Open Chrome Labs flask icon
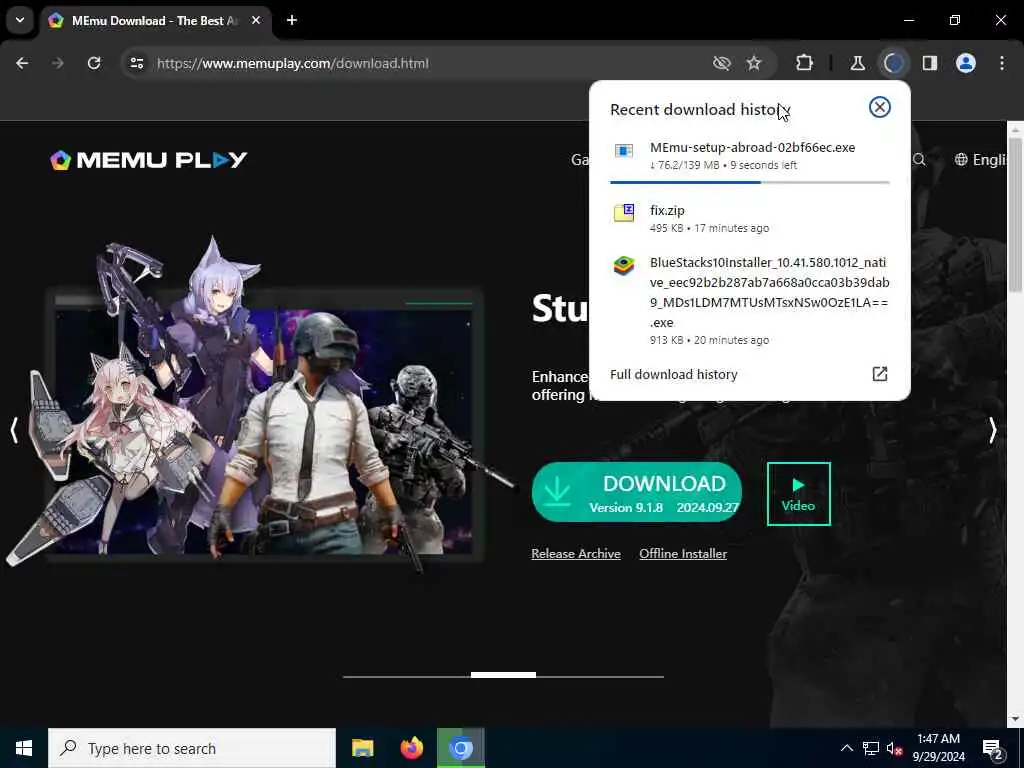This screenshot has width=1024, height=768. pyautogui.click(x=857, y=63)
